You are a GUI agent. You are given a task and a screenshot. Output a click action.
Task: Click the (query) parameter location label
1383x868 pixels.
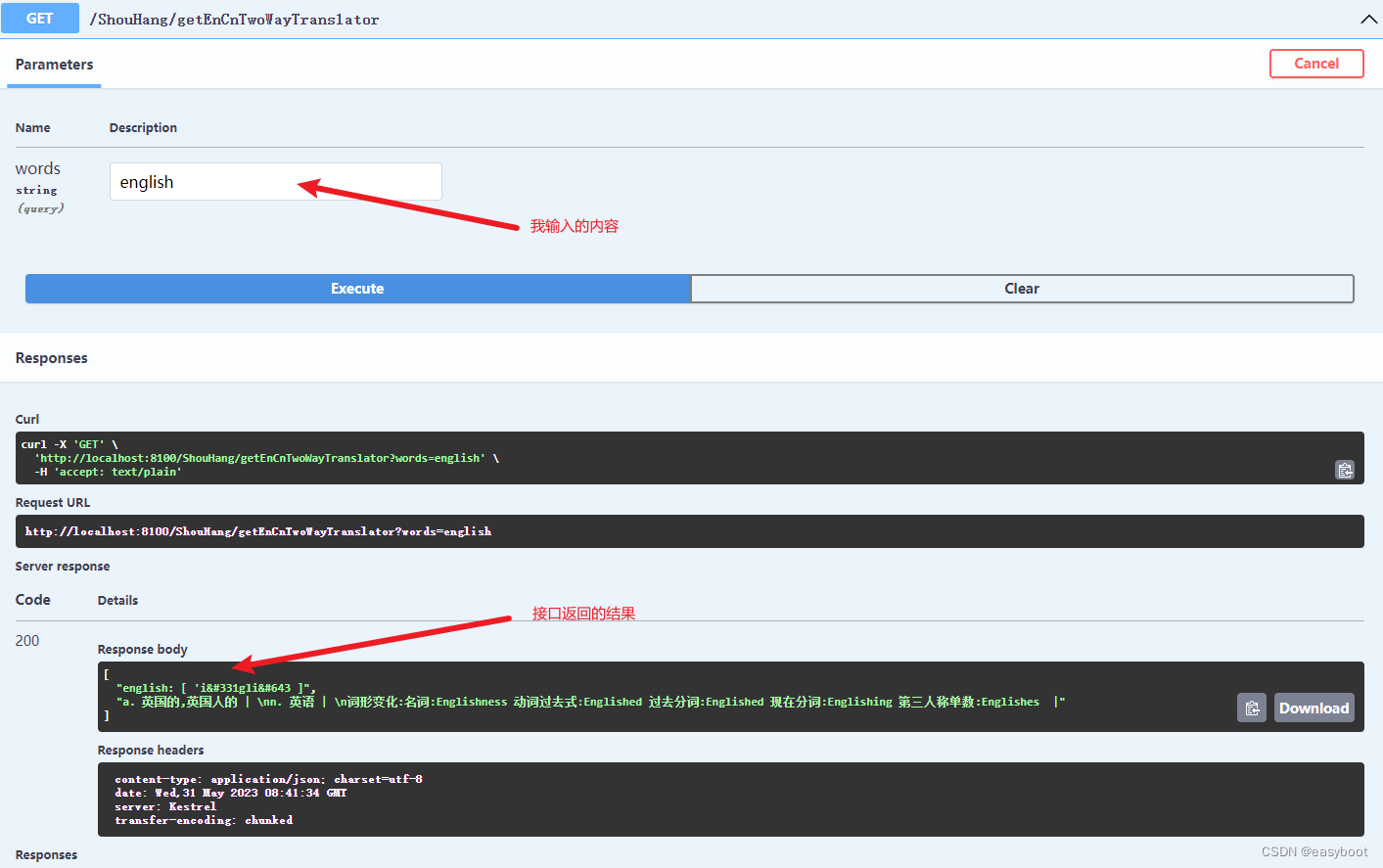41,208
